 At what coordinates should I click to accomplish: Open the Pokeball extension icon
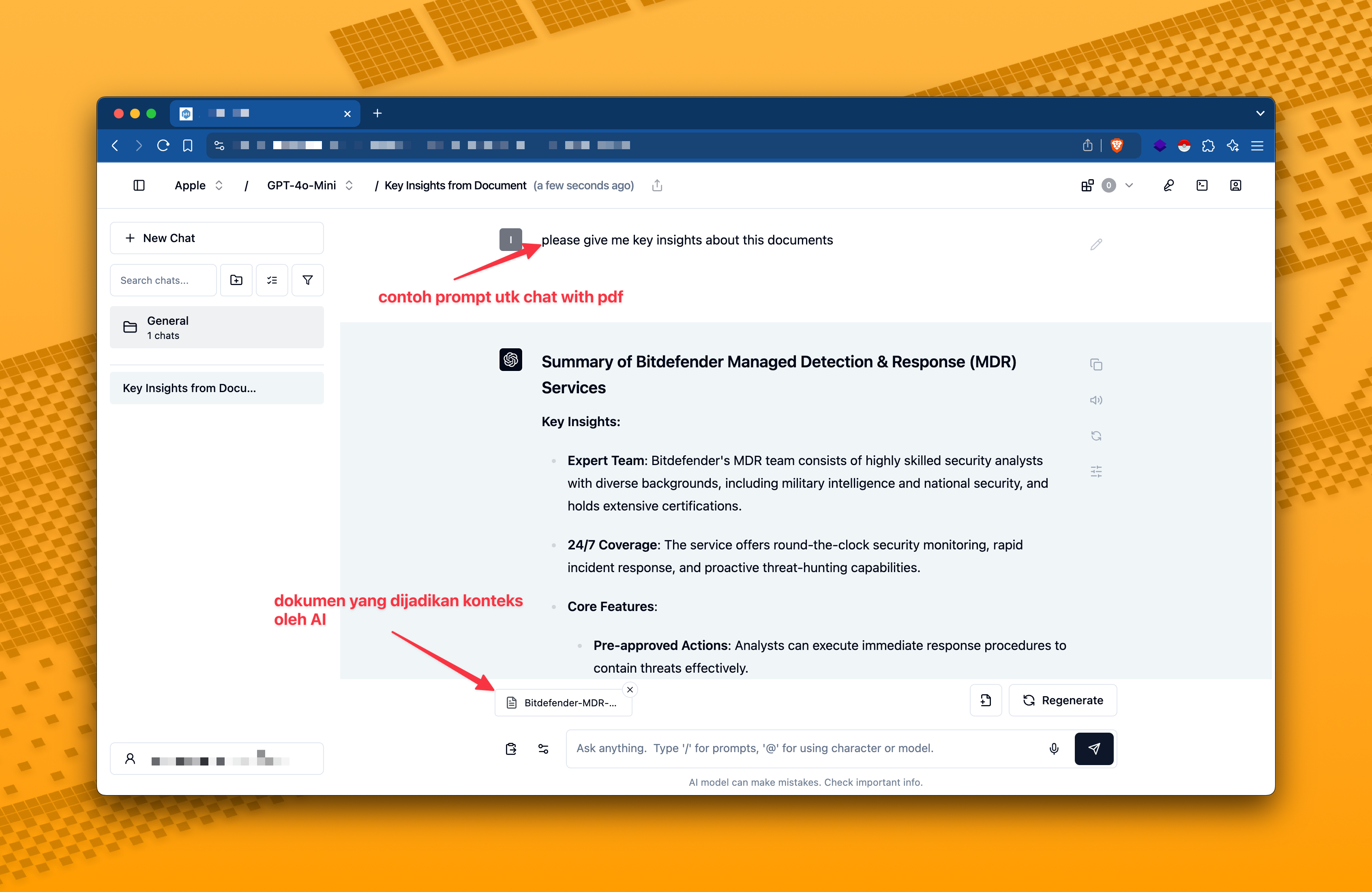[1184, 145]
